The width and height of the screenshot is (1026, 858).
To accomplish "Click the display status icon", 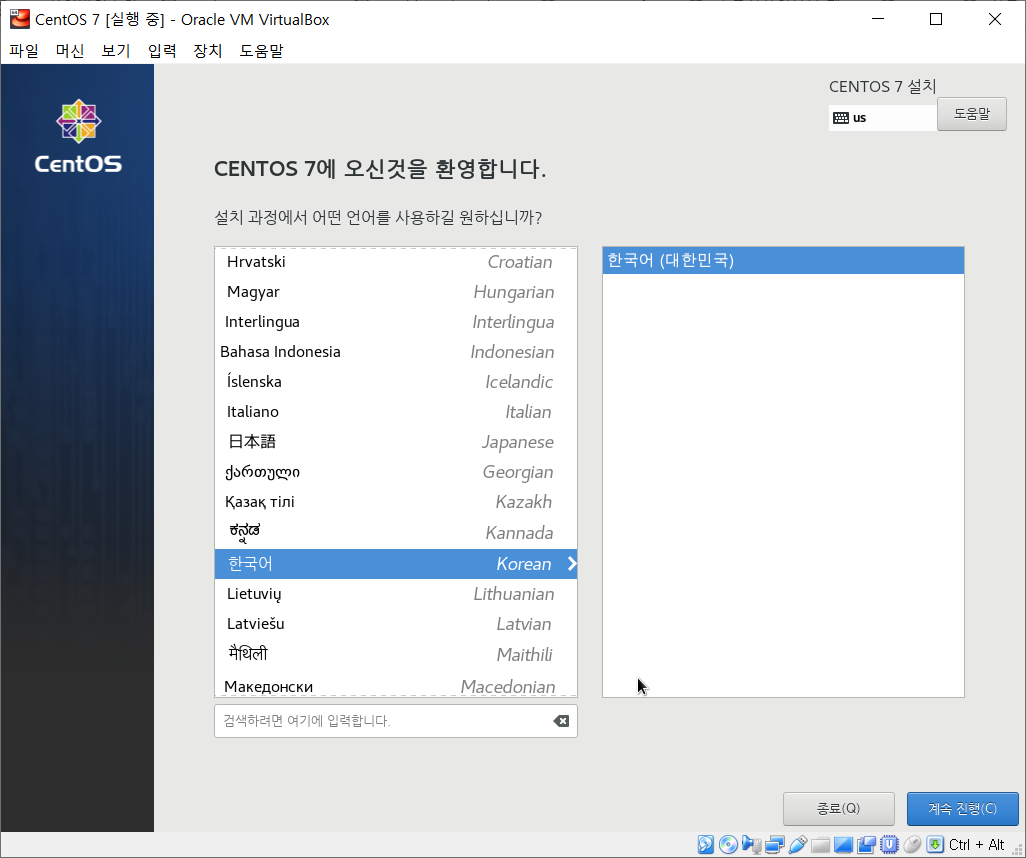I will tap(843, 844).
